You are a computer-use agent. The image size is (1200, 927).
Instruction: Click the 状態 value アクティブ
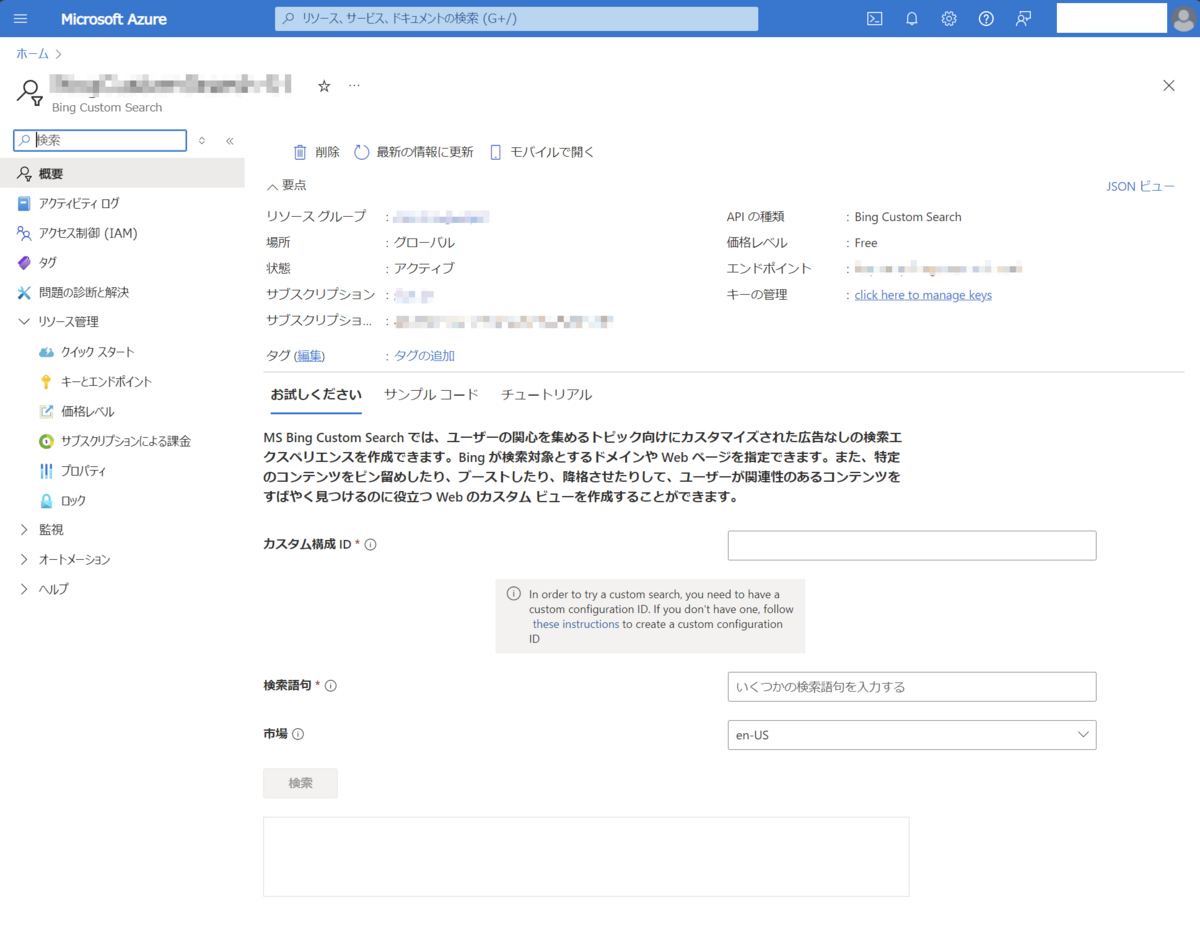[424, 269]
